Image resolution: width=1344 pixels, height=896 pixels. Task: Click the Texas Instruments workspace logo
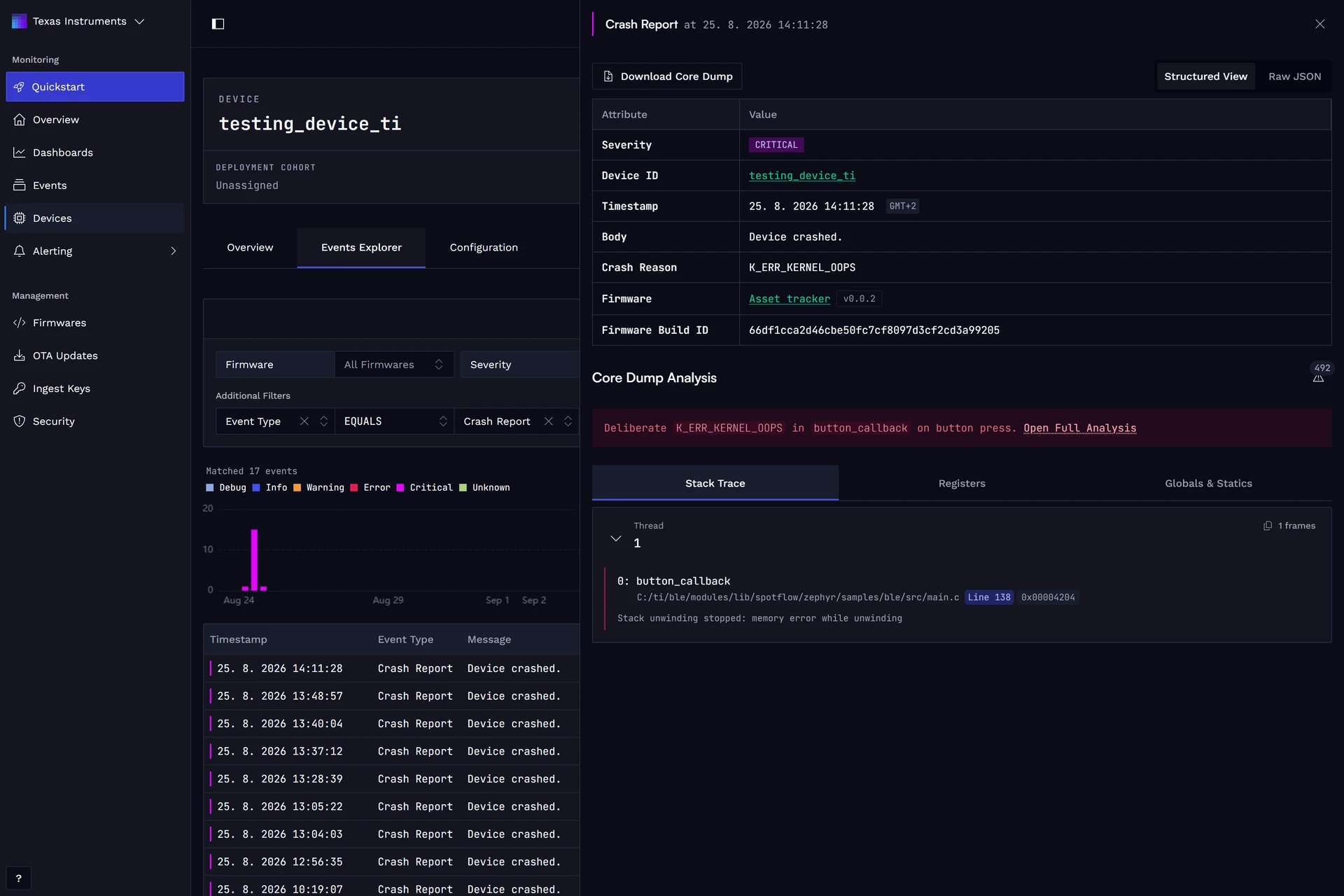pyautogui.click(x=19, y=21)
